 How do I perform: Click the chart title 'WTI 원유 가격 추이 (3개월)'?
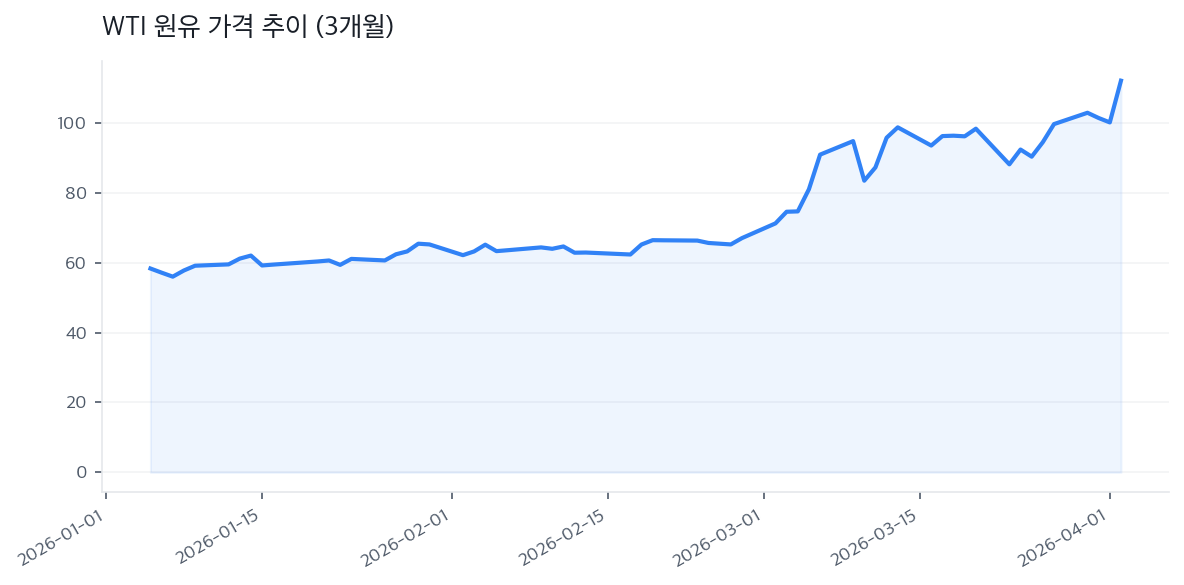click(x=247, y=28)
